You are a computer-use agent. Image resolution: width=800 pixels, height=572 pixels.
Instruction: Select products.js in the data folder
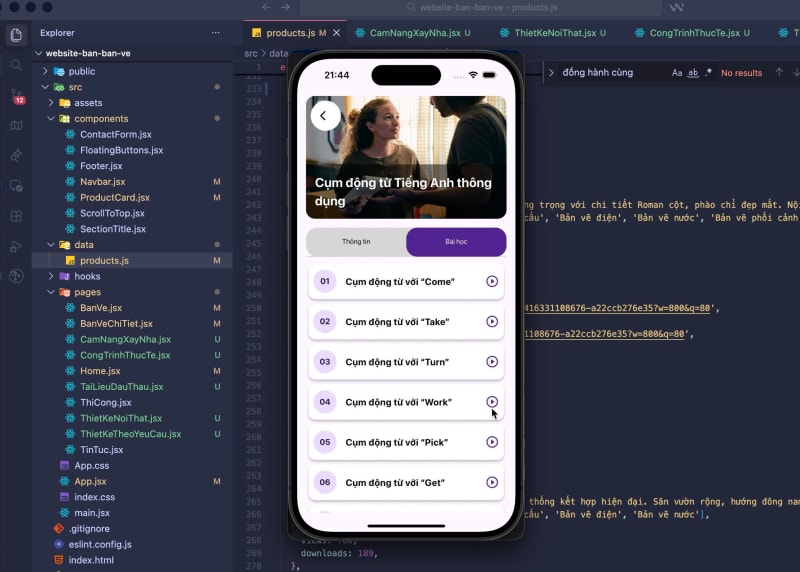tap(104, 260)
